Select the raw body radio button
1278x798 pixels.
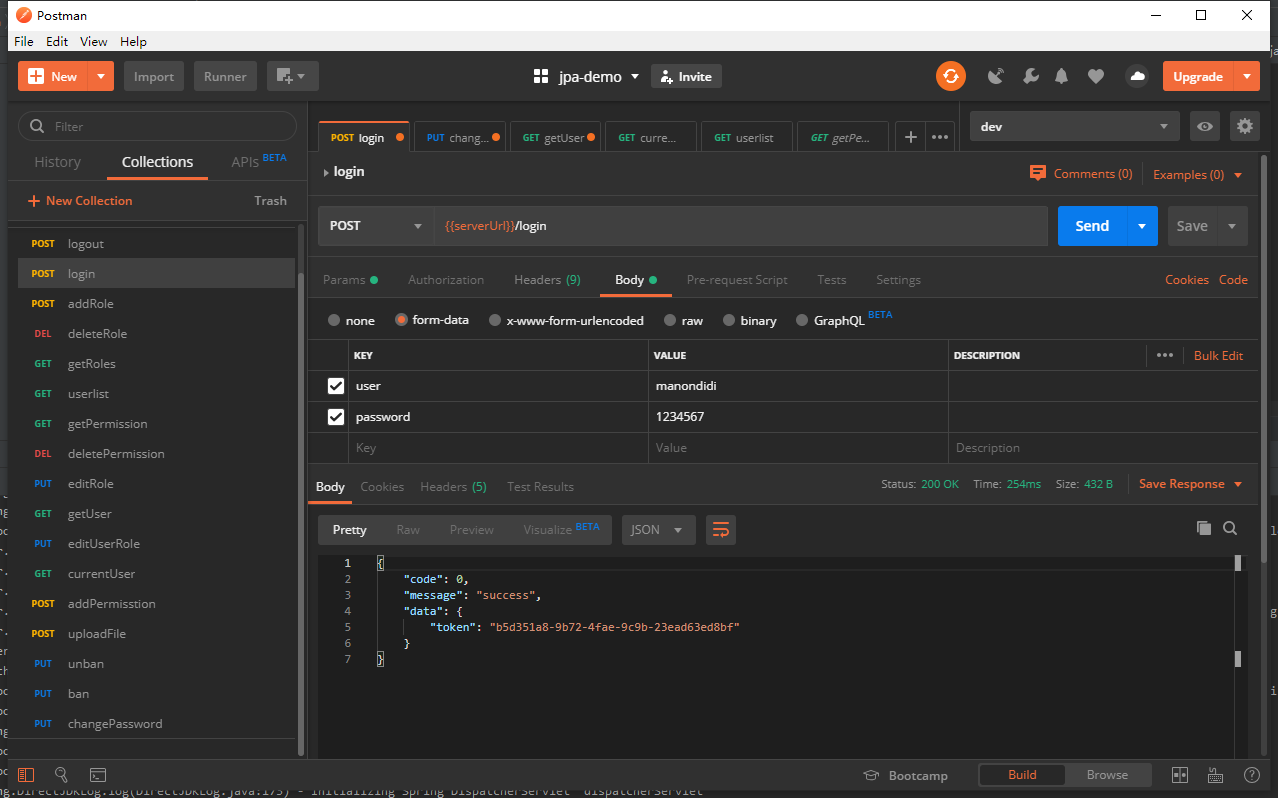(670, 320)
